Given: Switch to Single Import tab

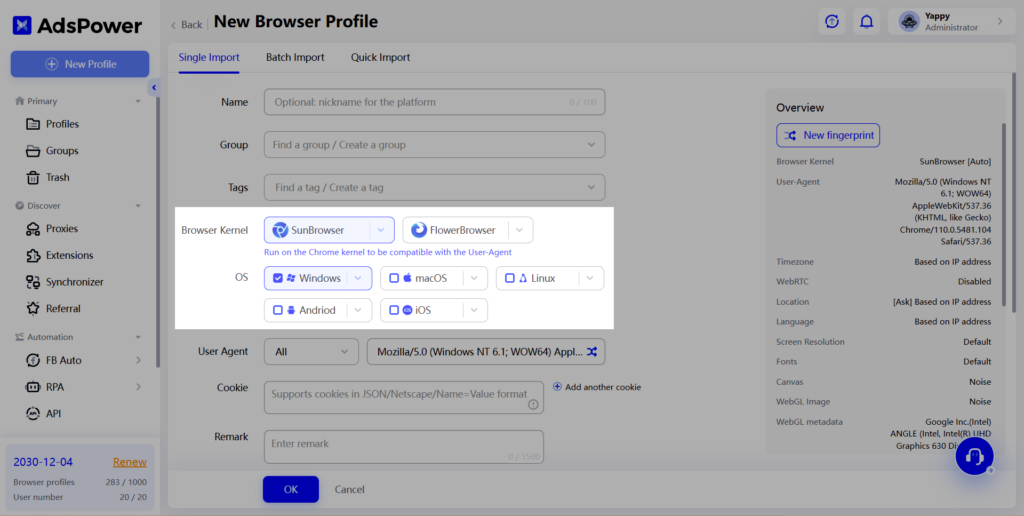Looking at the screenshot, I should pyautogui.click(x=209, y=57).
